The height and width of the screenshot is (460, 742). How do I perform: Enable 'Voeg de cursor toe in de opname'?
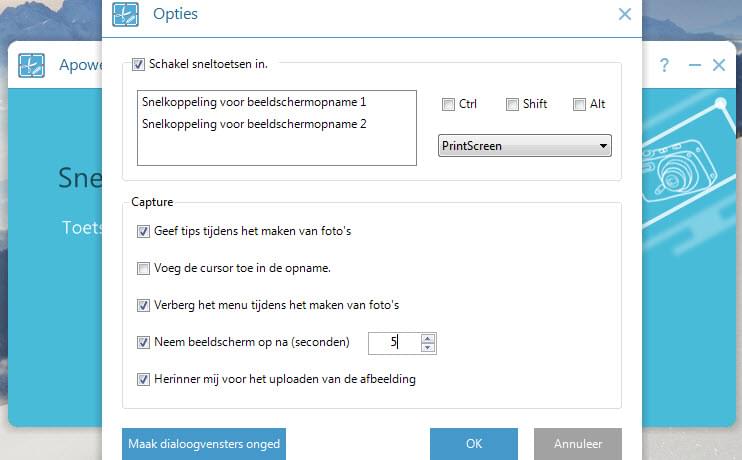pos(143,268)
